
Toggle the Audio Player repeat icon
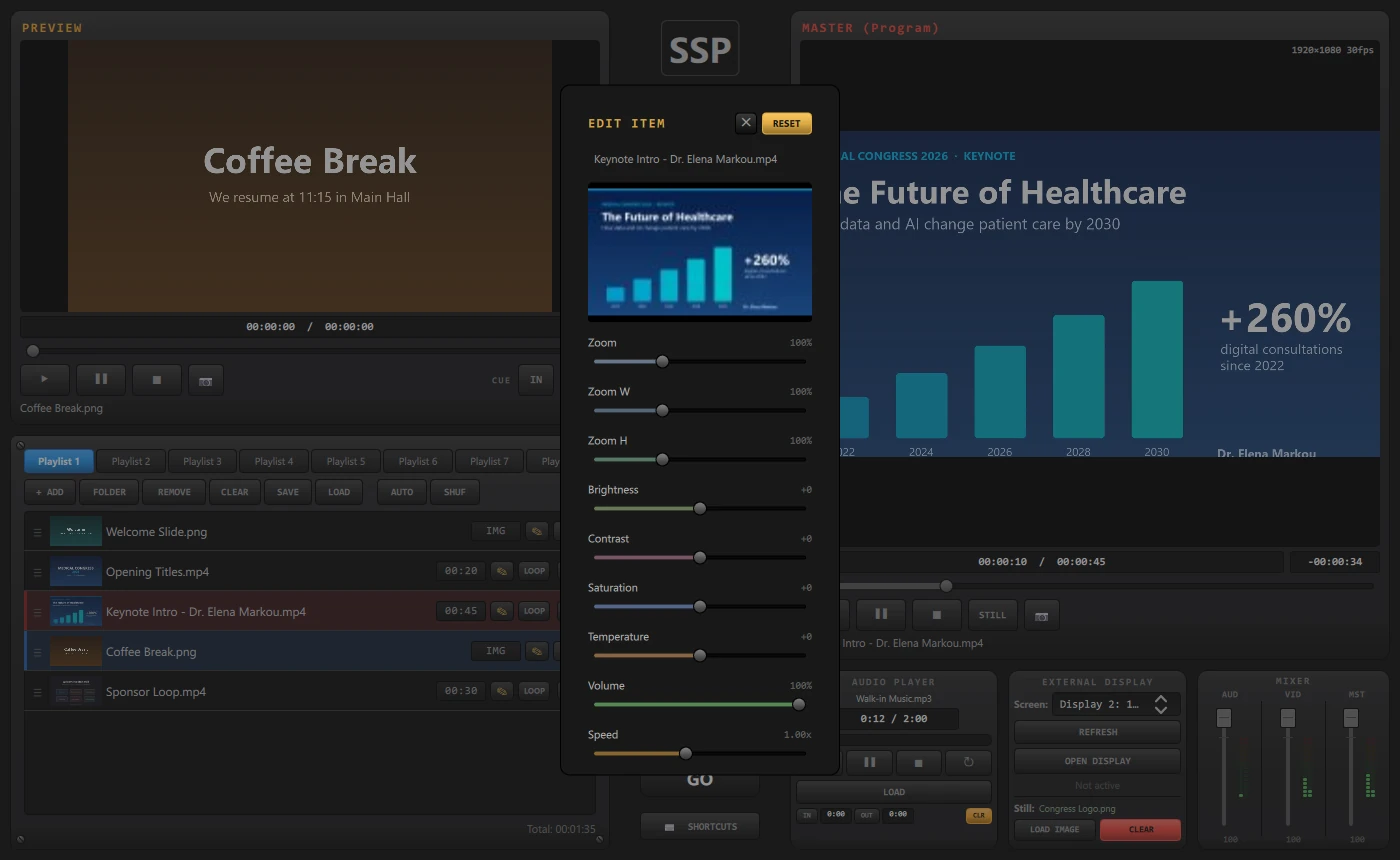coord(968,762)
